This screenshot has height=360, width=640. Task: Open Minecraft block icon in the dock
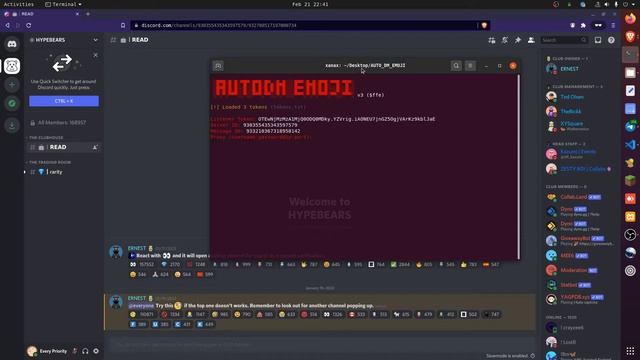[x=631, y=180]
